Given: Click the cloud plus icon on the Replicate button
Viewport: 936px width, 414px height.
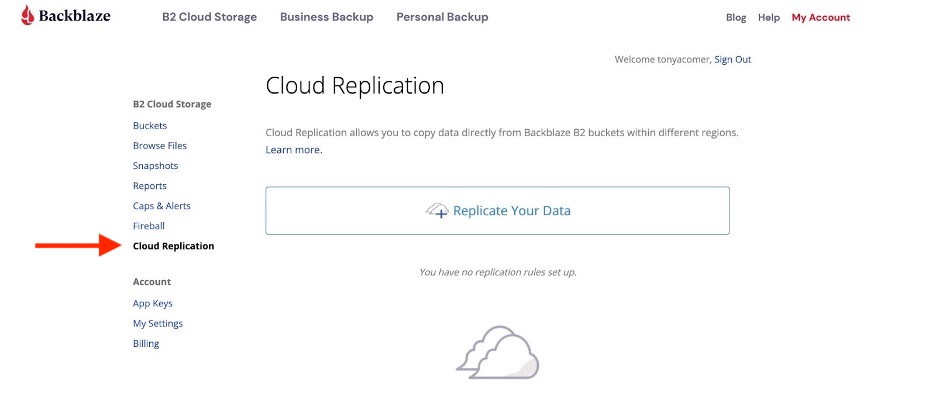Looking at the screenshot, I should click(x=437, y=210).
